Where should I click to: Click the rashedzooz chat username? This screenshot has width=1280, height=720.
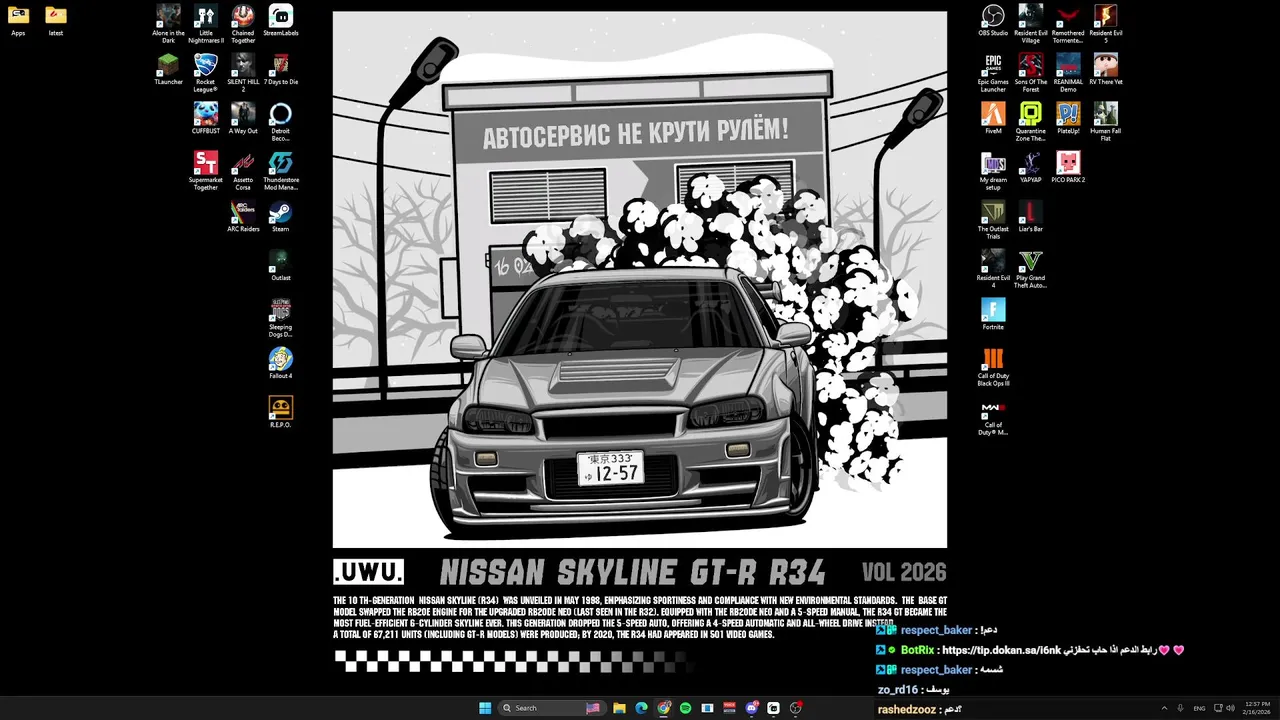coord(907,710)
